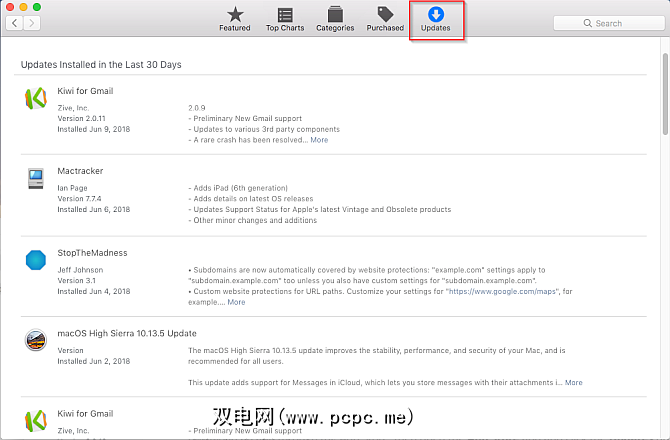Expand macOS High Sierra notes with More

click(573, 382)
